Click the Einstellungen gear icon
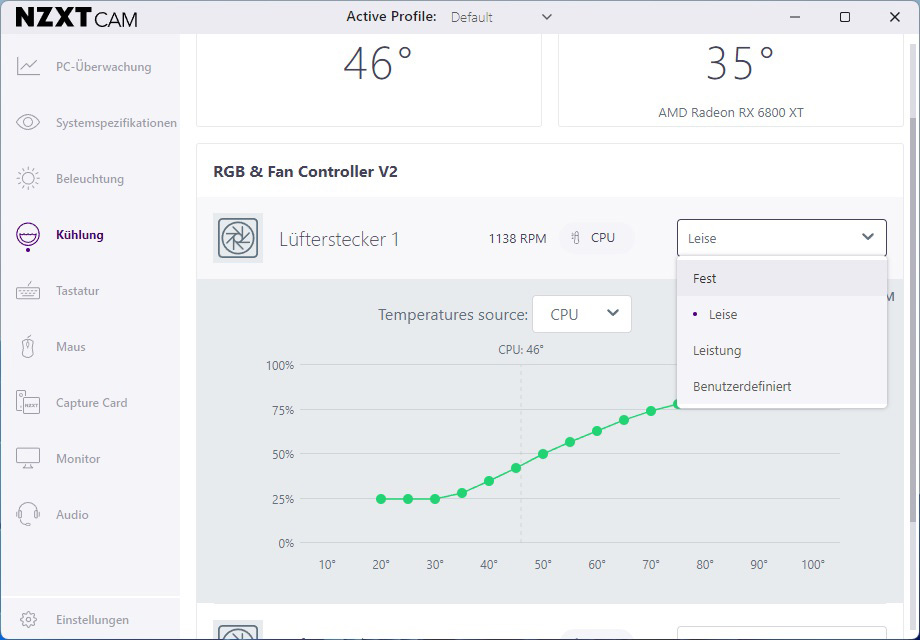This screenshot has width=920, height=640. click(28, 619)
